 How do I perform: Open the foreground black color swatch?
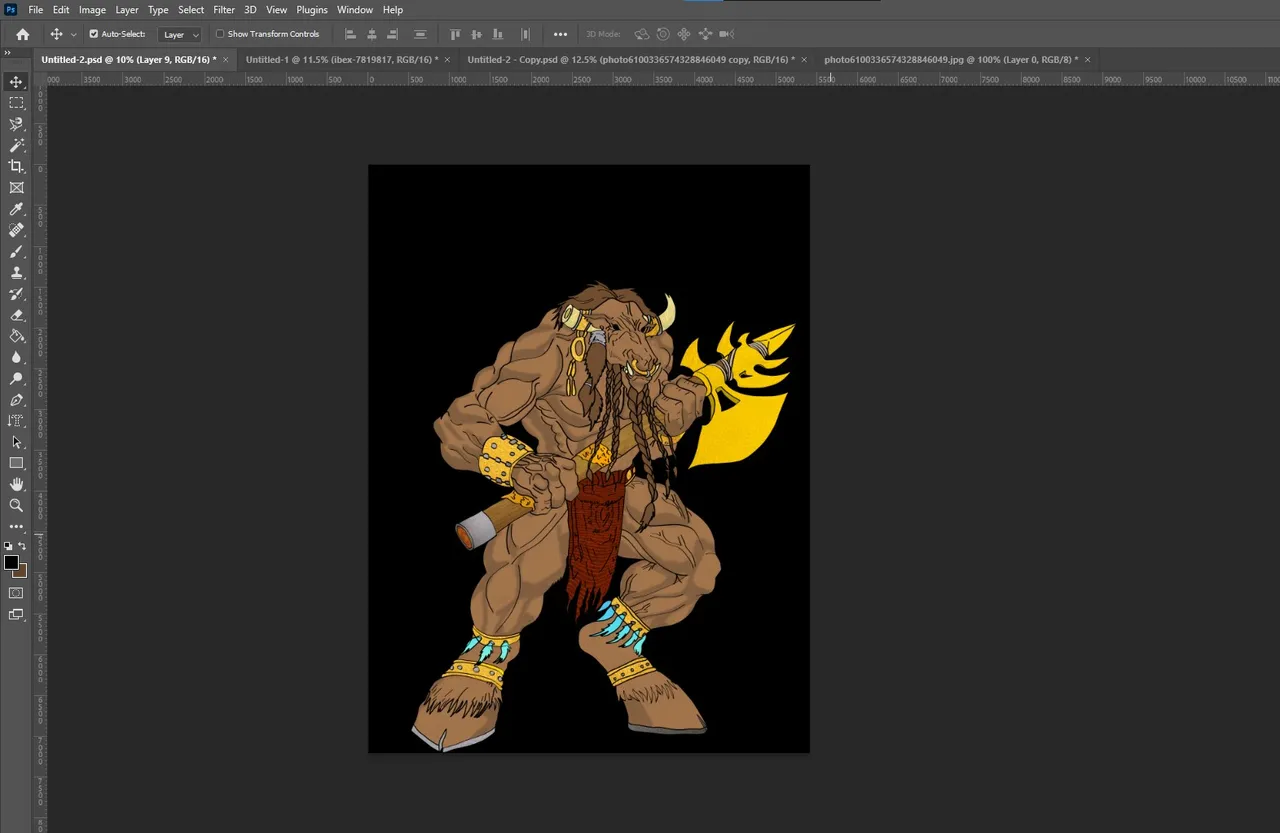click(11, 563)
